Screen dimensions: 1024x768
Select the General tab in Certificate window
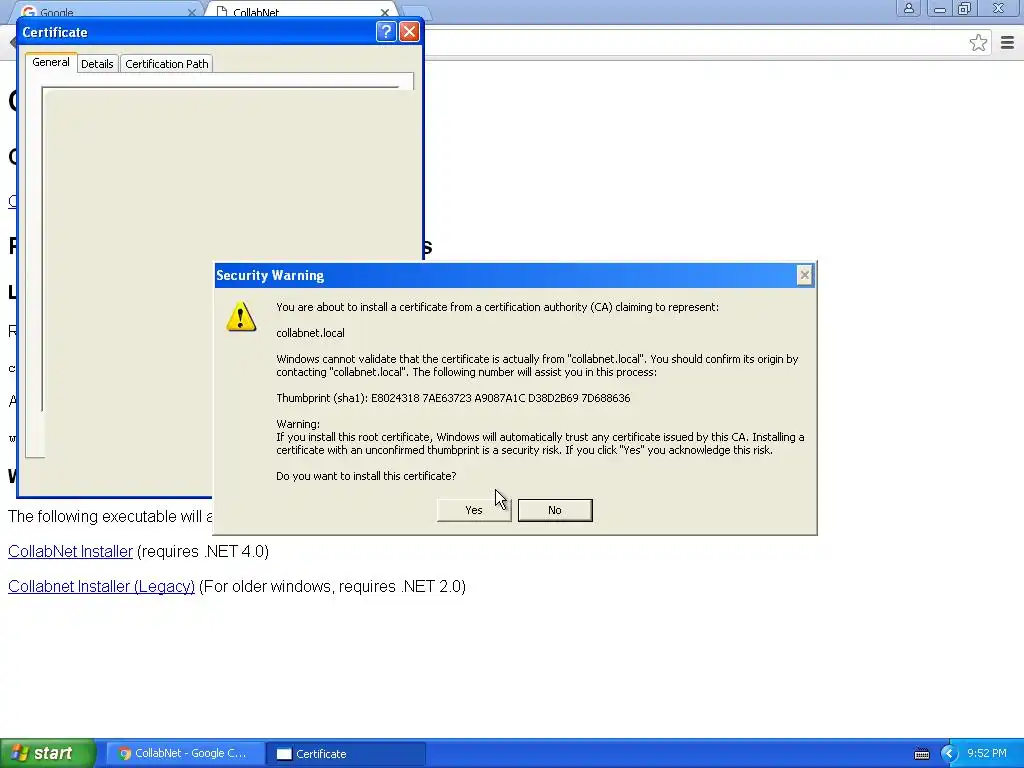point(51,62)
